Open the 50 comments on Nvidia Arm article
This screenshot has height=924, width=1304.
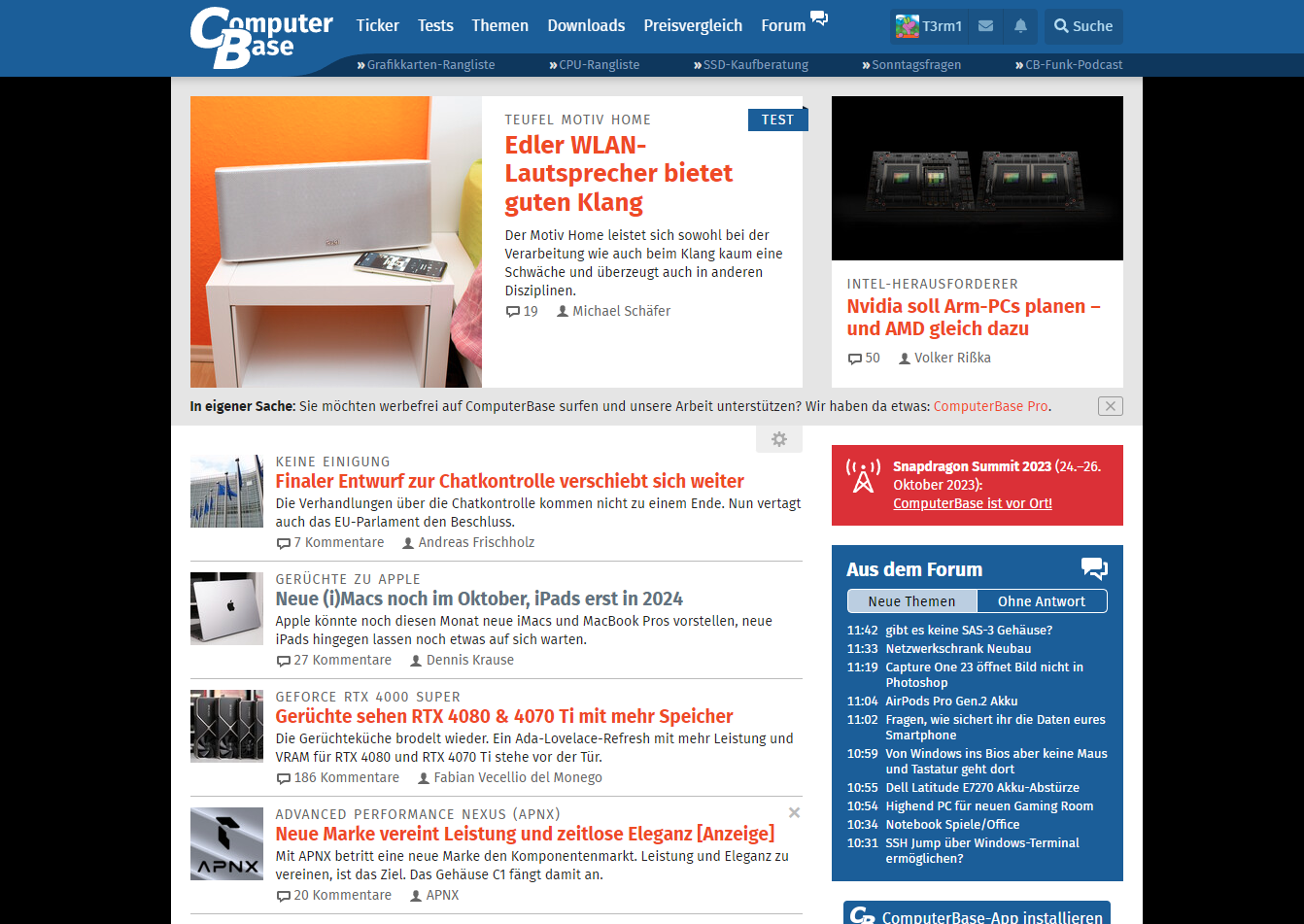pyautogui.click(x=864, y=358)
